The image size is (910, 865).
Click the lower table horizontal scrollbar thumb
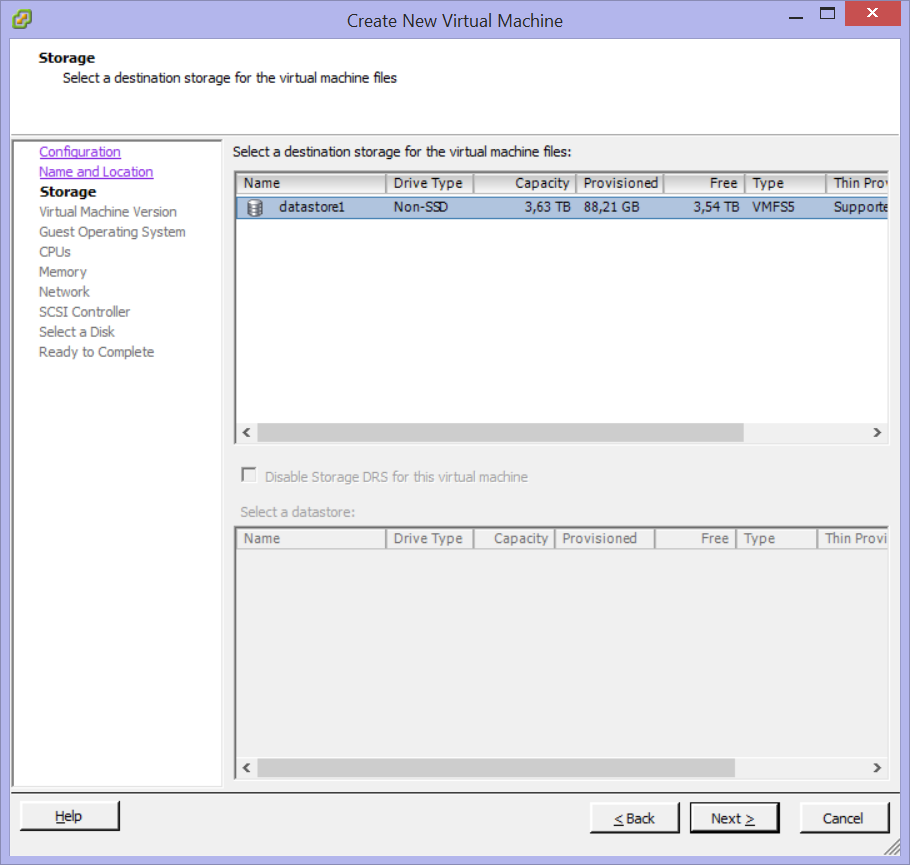click(x=496, y=767)
